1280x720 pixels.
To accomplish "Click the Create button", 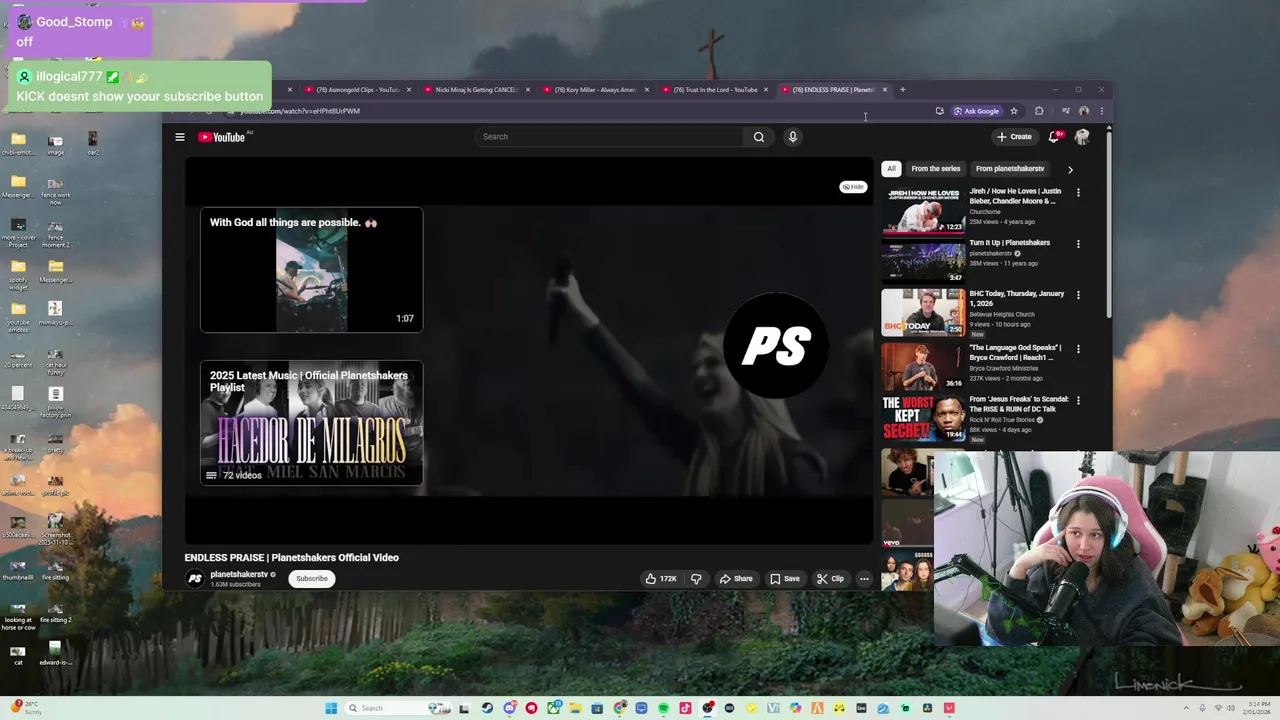I will click(1014, 137).
